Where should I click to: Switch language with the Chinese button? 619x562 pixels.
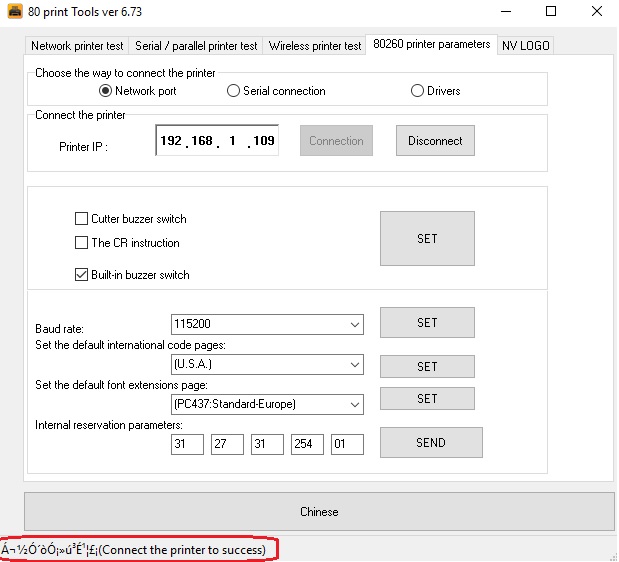pos(319,512)
